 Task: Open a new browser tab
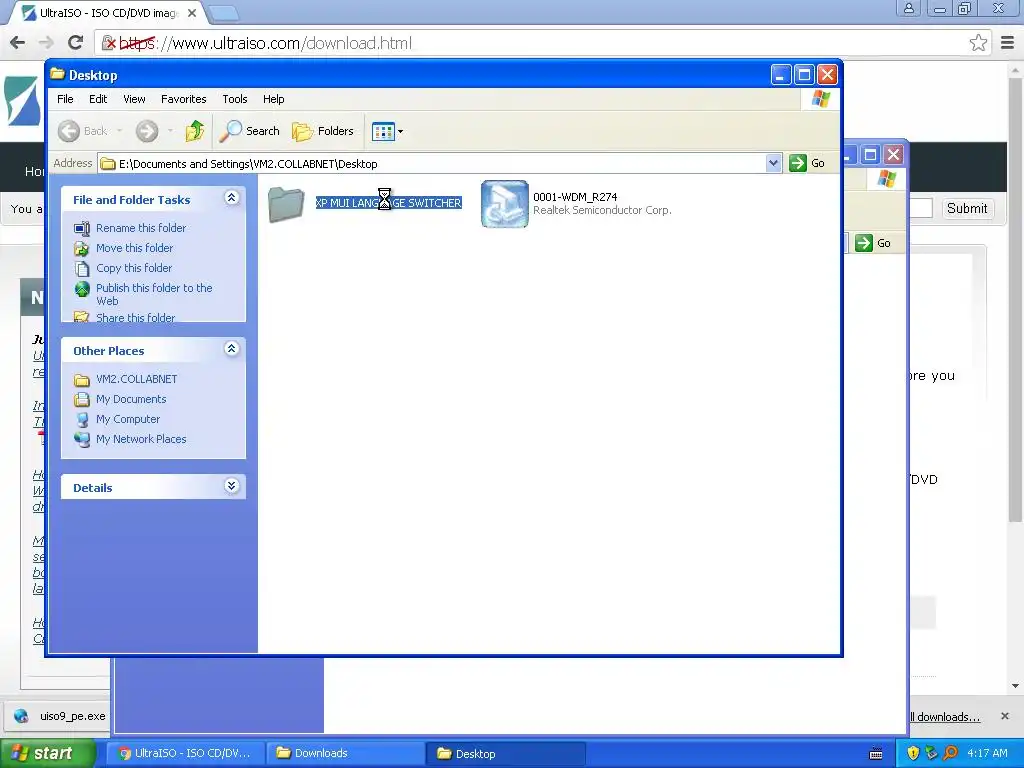pyautogui.click(x=224, y=12)
